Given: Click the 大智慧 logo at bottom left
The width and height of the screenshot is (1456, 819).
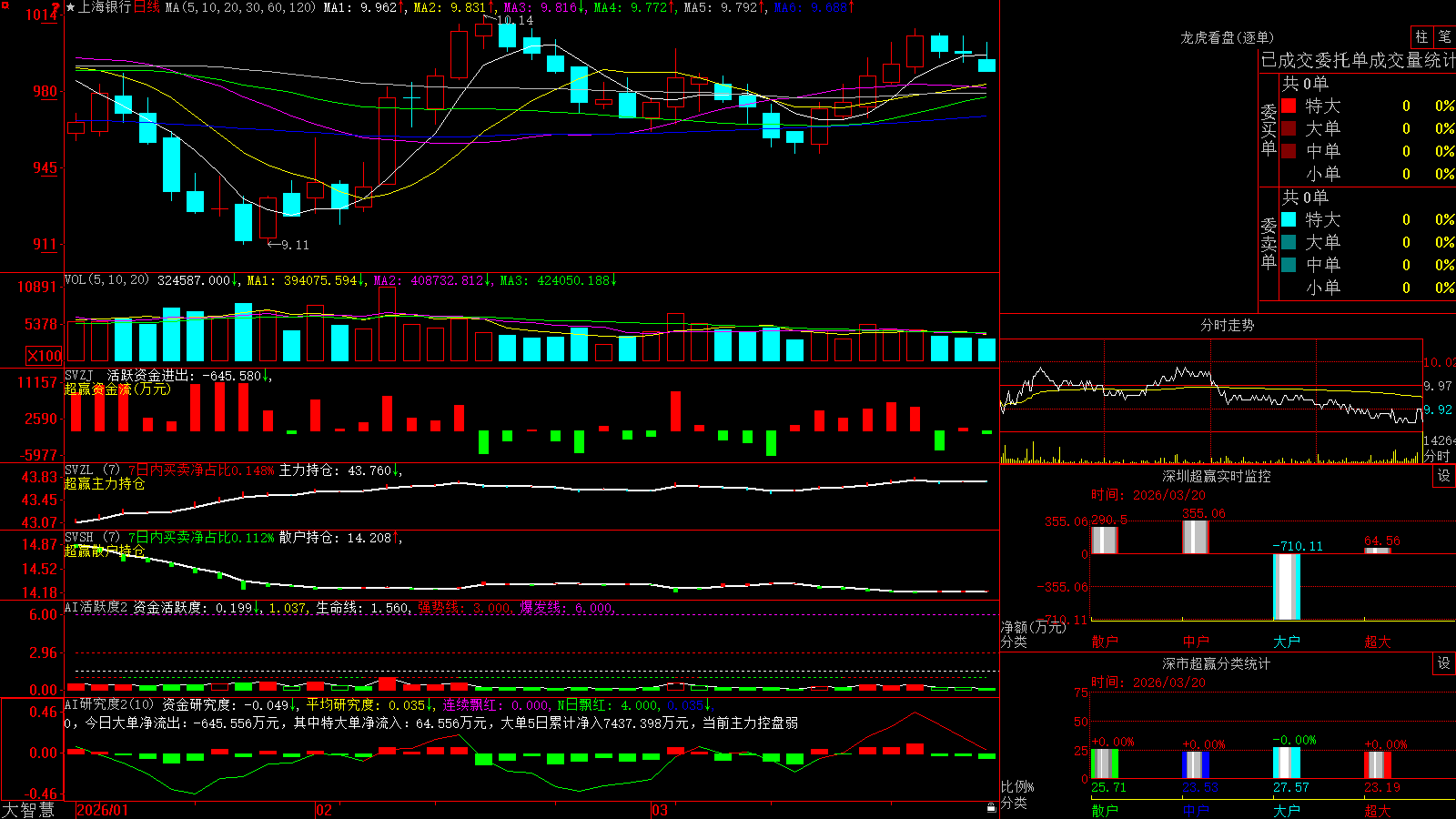Looking at the screenshot, I should coord(28,810).
